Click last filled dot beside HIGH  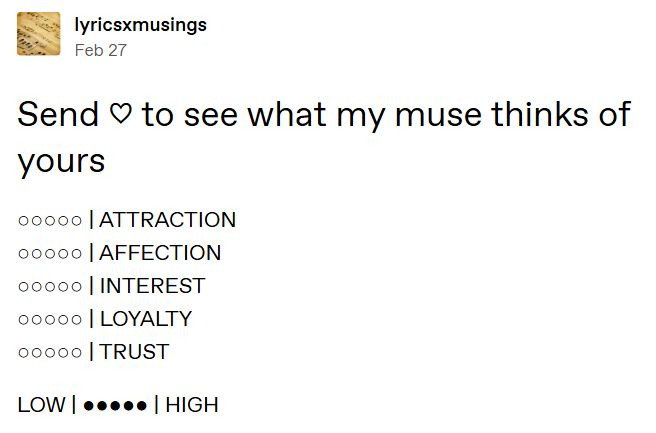(142, 406)
